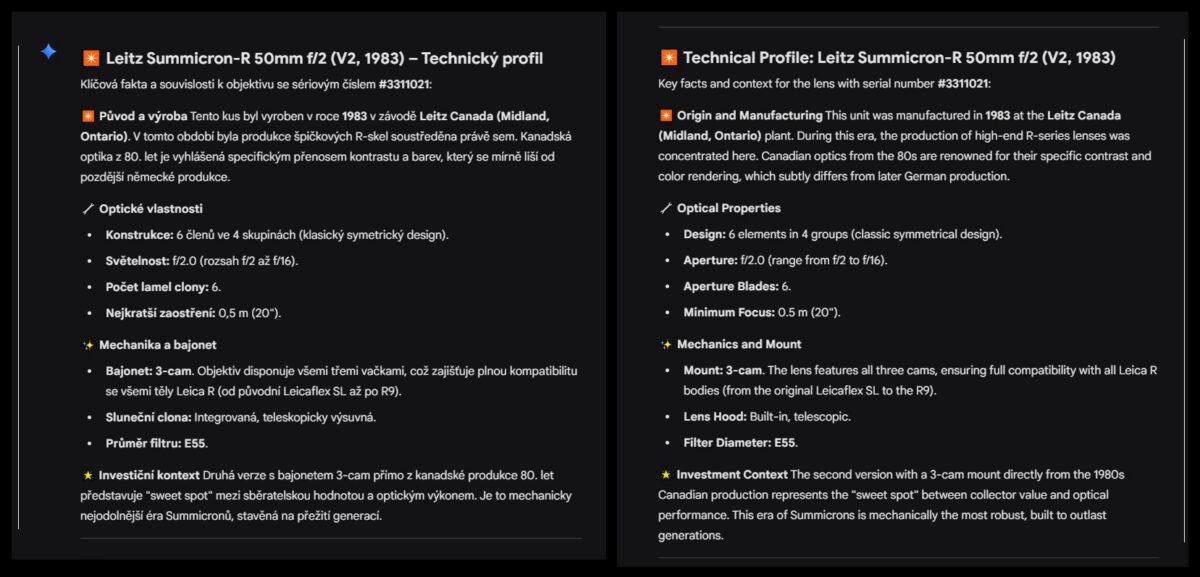
Task: Click the orange icon next to "Původ a výroba"
Action: click(87, 116)
